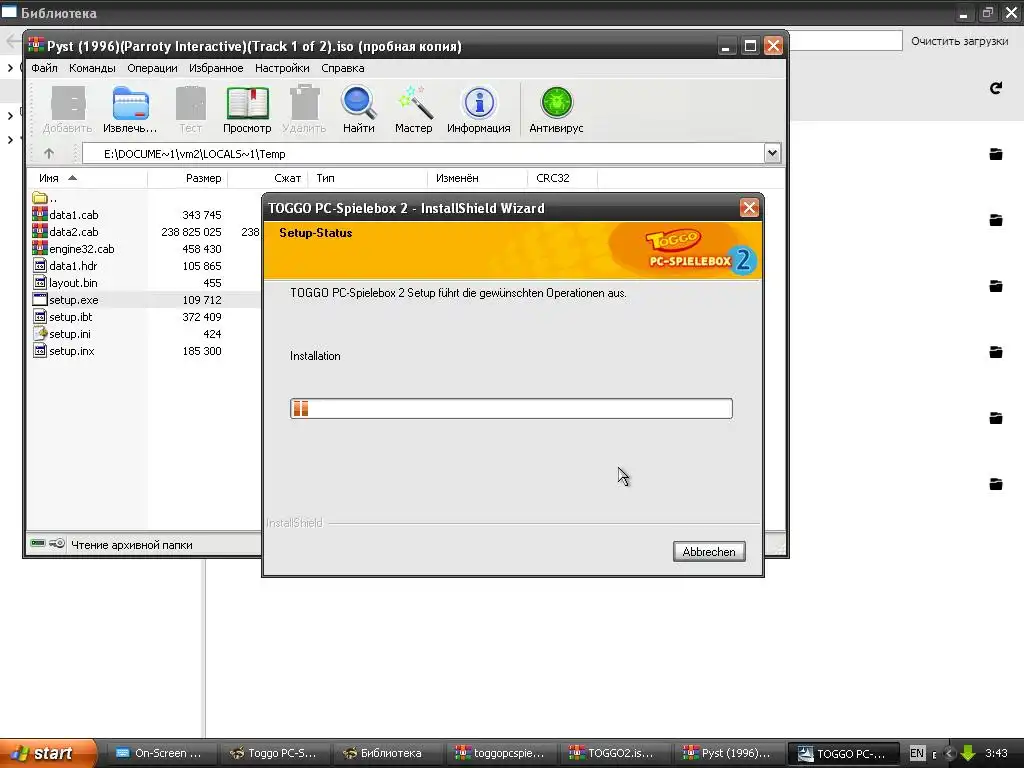Click the archive path address field
Screen dimensions: 1024x768
pyautogui.click(x=423, y=153)
